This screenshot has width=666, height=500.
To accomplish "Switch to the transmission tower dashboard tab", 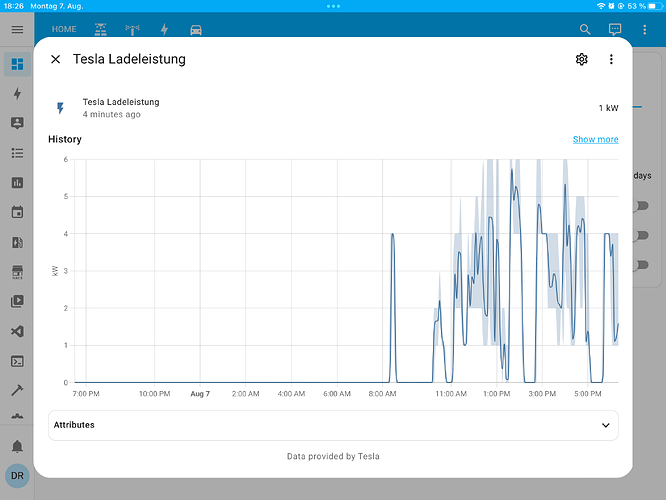I will coord(133,29).
